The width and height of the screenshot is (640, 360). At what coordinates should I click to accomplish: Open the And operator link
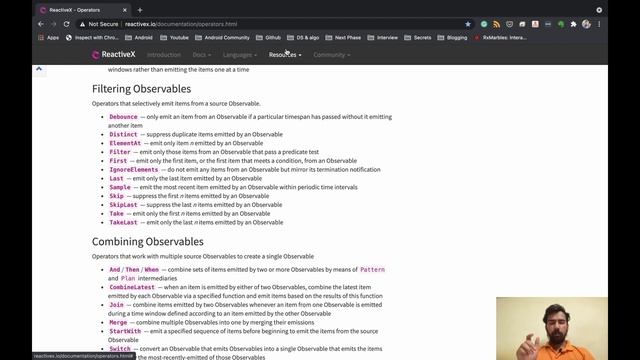[115, 269]
